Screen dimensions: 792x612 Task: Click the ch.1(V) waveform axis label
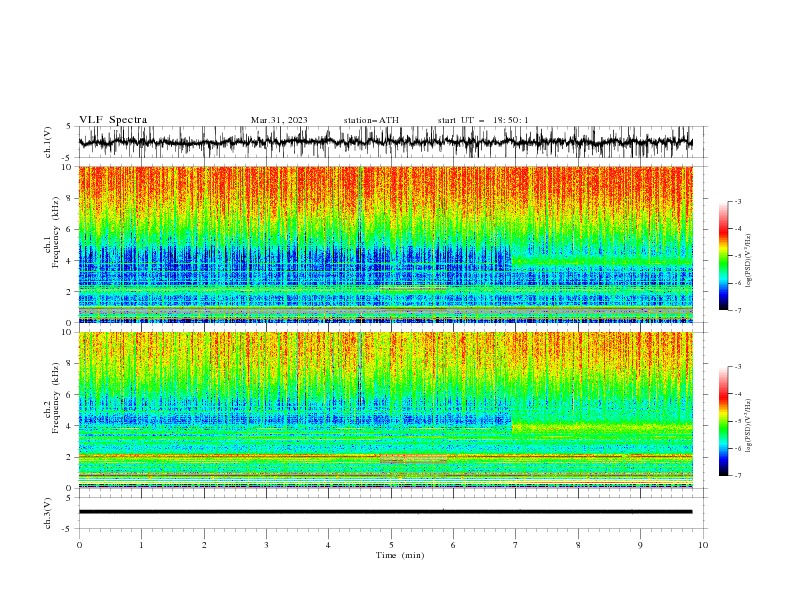[x=48, y=142]
